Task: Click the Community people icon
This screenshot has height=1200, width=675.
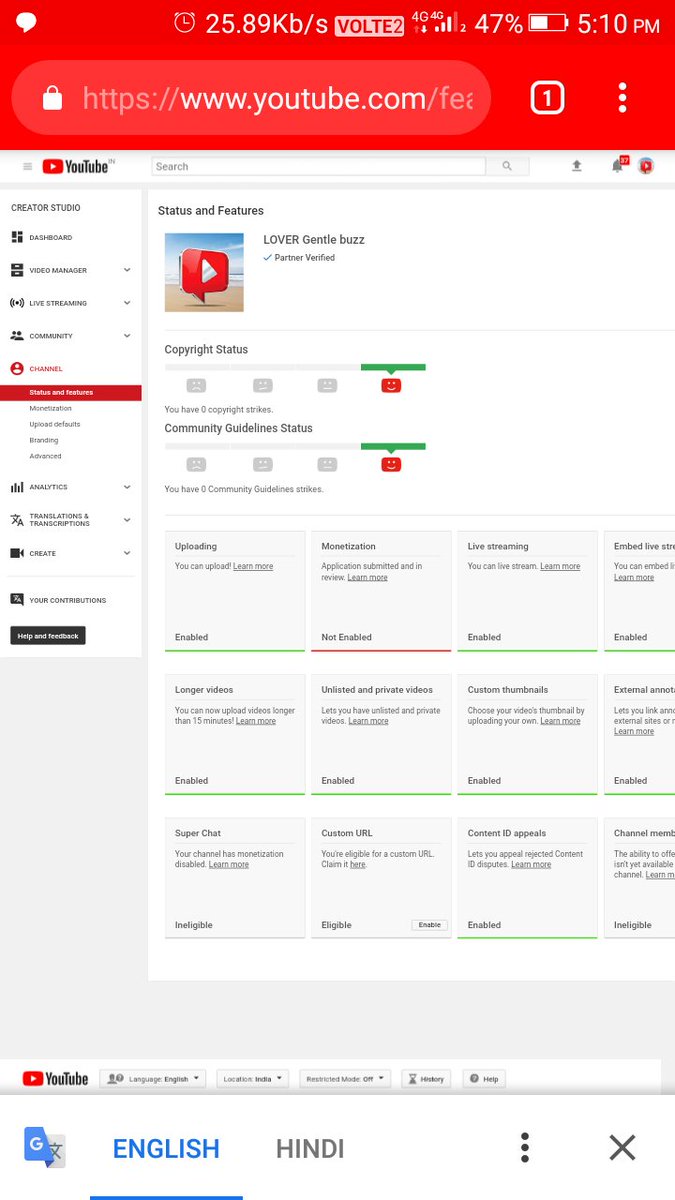Action: (x=16, y=336)
